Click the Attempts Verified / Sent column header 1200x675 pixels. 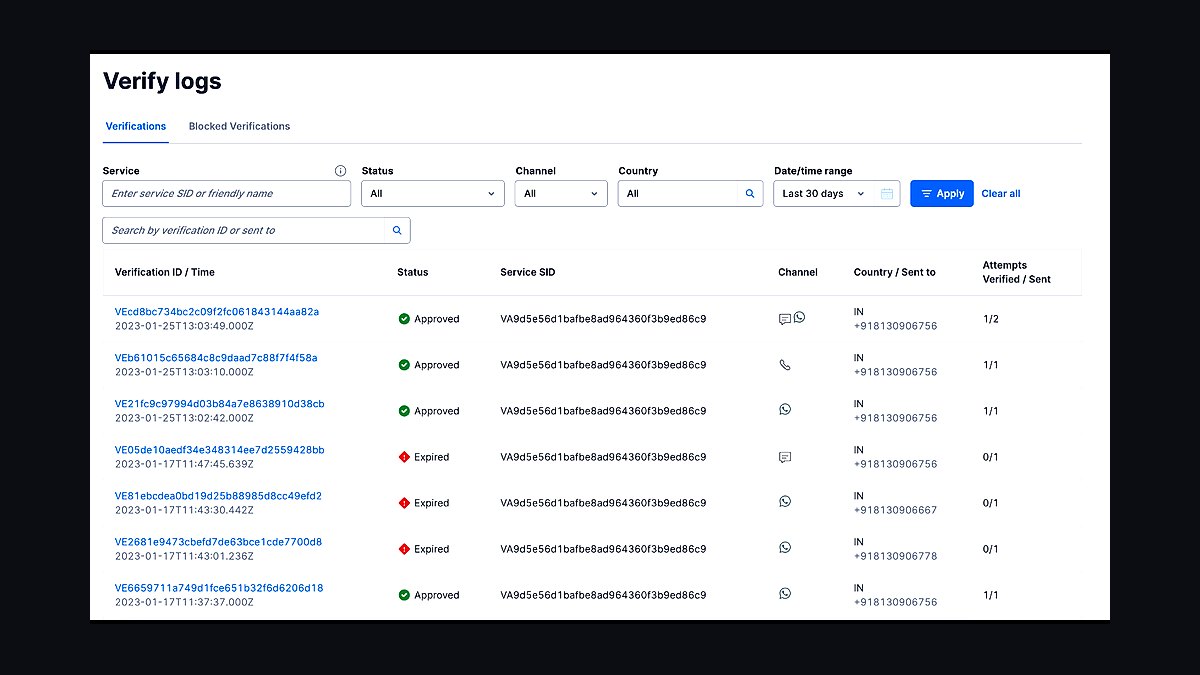click(x=1017, y=272)
